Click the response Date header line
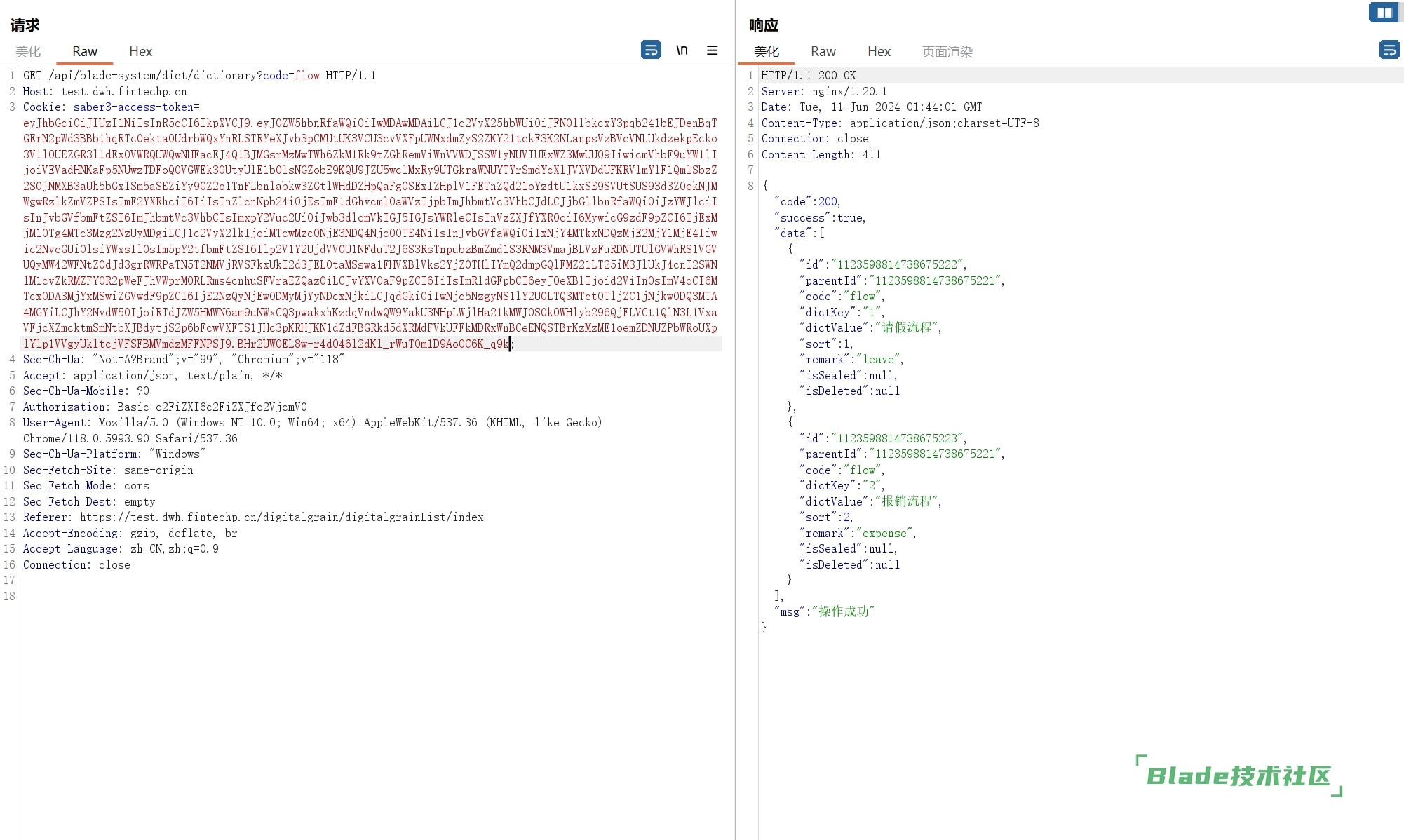 (x=872, y=107)
